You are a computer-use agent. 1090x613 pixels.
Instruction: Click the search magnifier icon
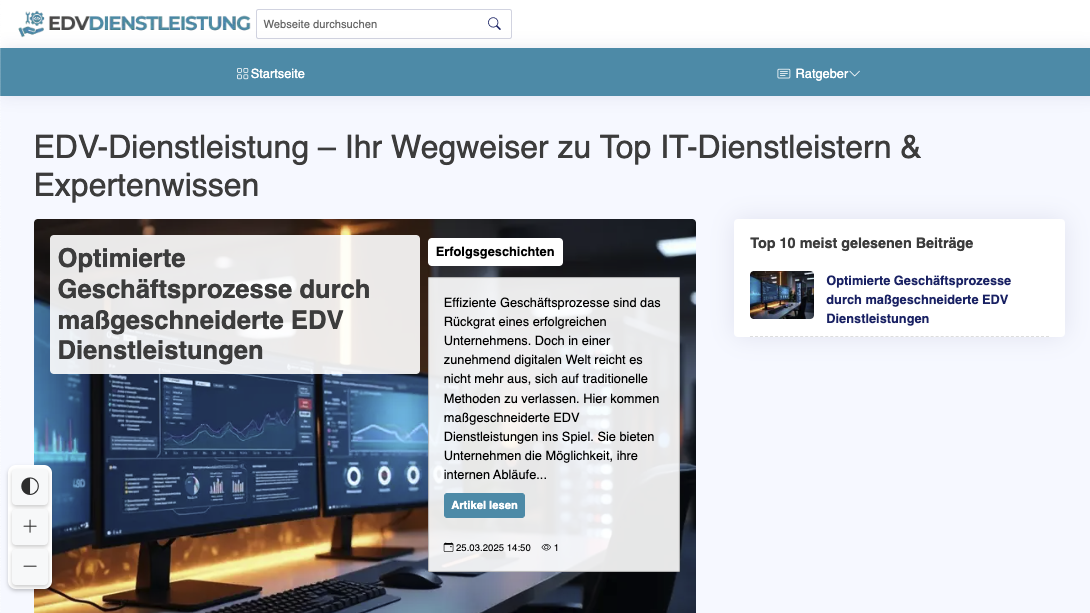point(494,23)
